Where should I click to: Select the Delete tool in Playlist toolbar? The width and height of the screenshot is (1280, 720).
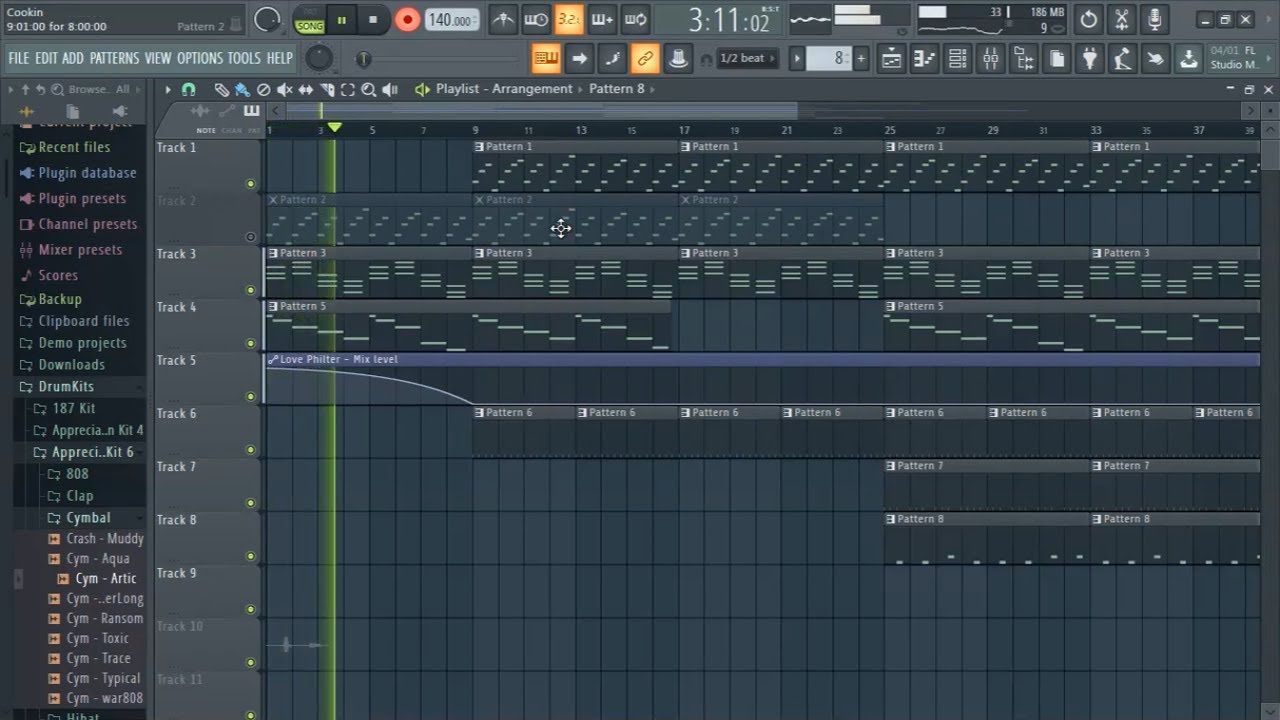coord(263,89)
